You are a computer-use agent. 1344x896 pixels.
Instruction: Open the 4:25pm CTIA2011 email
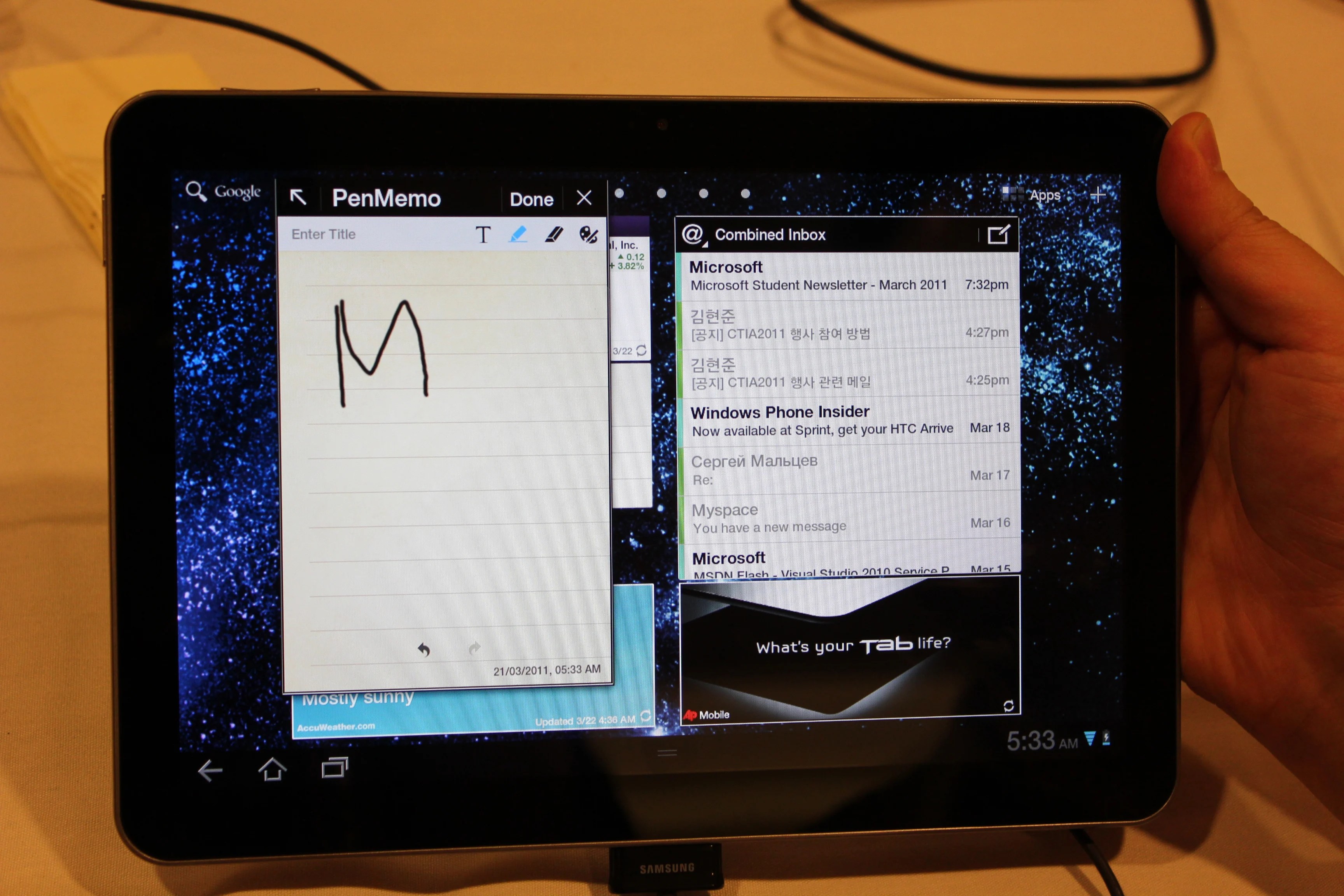(x=849, y=373)
